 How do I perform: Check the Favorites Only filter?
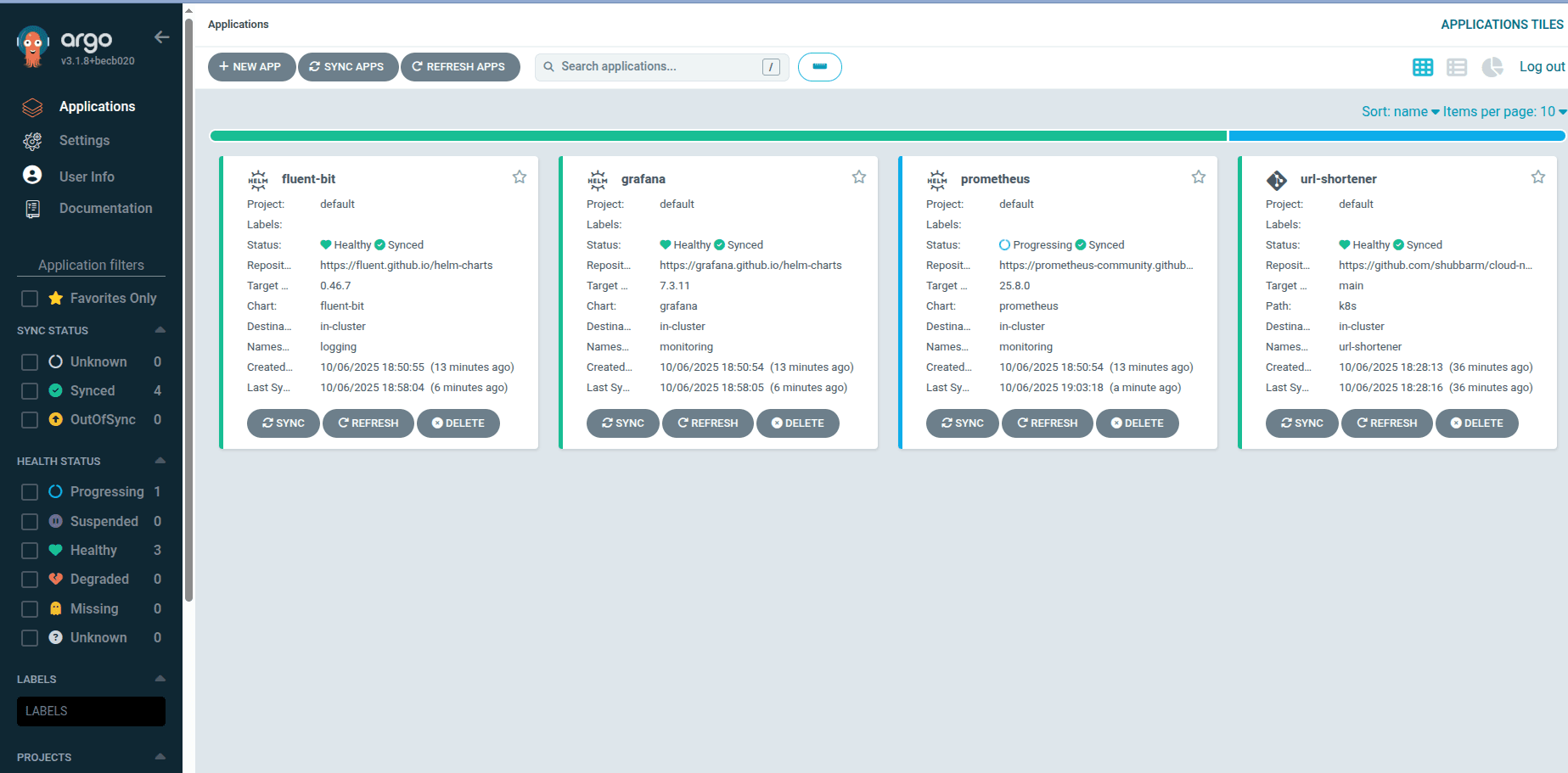pos(30,299)
